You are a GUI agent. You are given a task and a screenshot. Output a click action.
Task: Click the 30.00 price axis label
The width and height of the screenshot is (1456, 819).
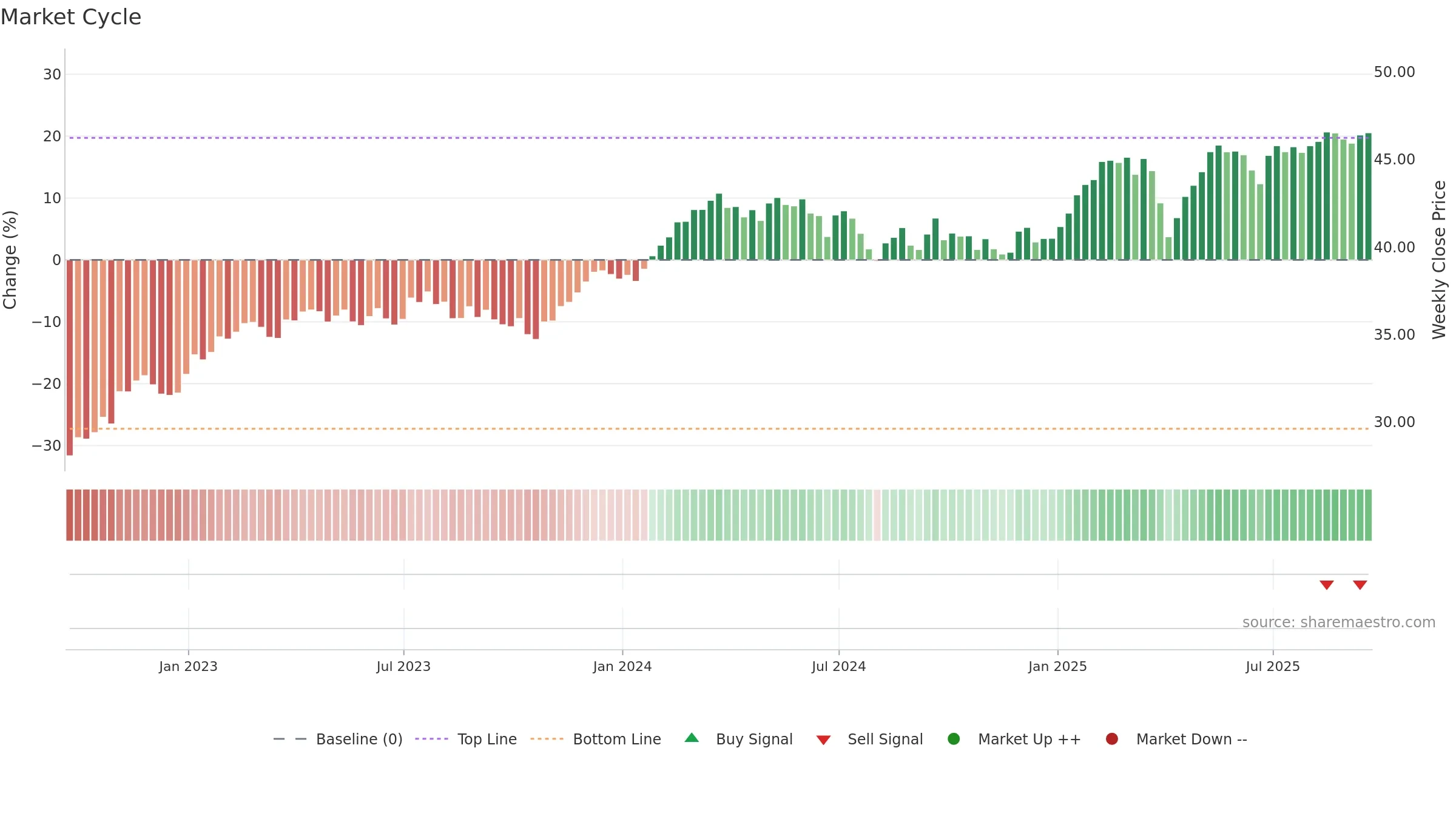coord(1394,422)
